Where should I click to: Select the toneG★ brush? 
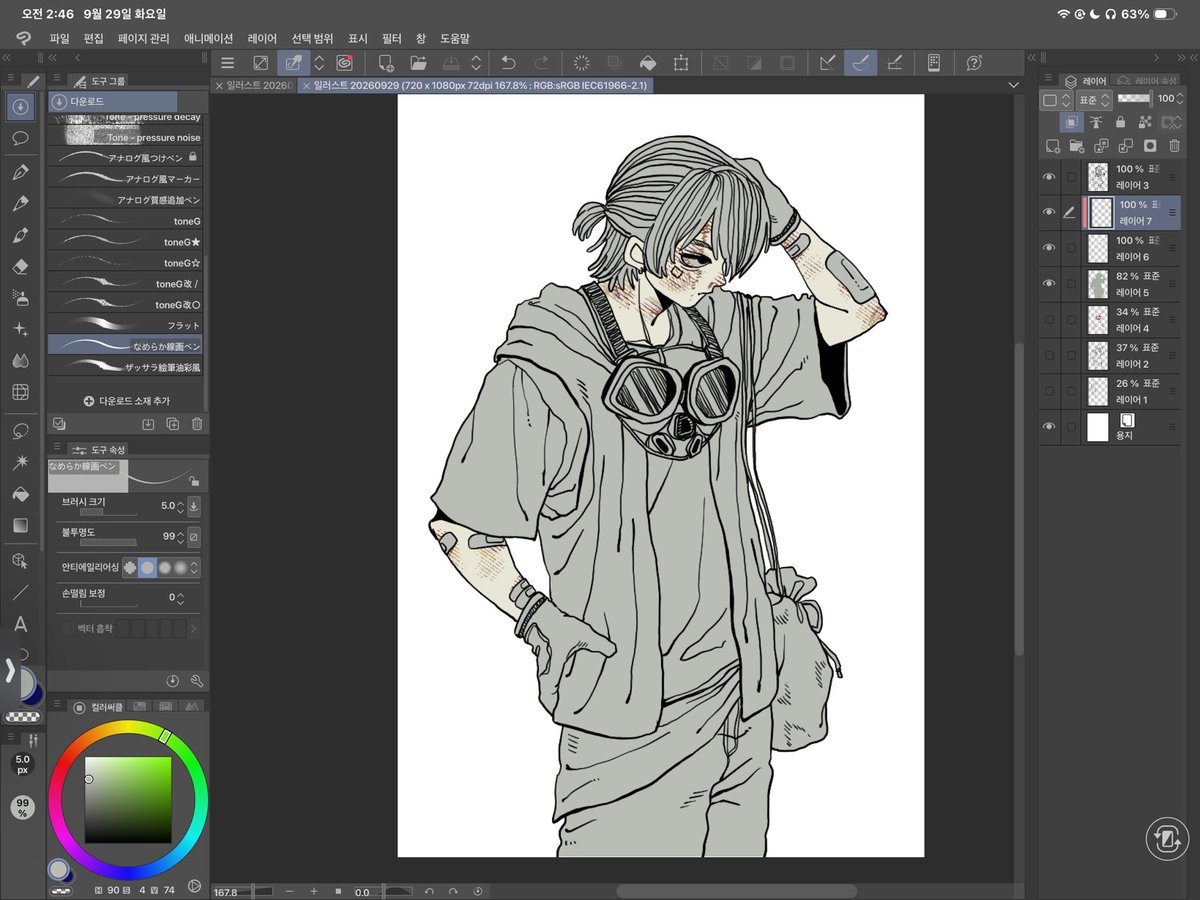coord(126,242)
